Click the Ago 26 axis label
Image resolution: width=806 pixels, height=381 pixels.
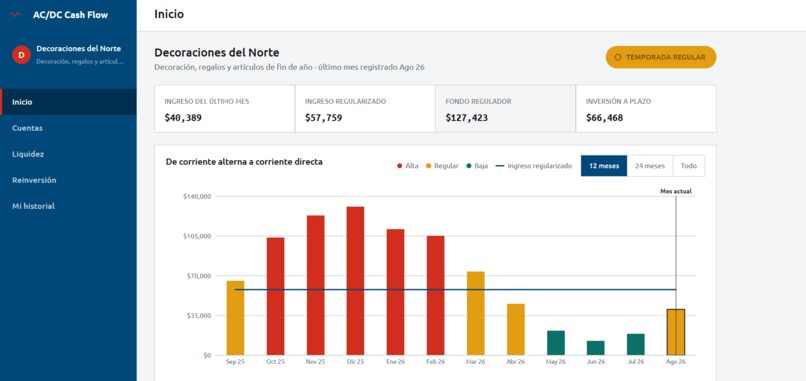click(676, 362)
